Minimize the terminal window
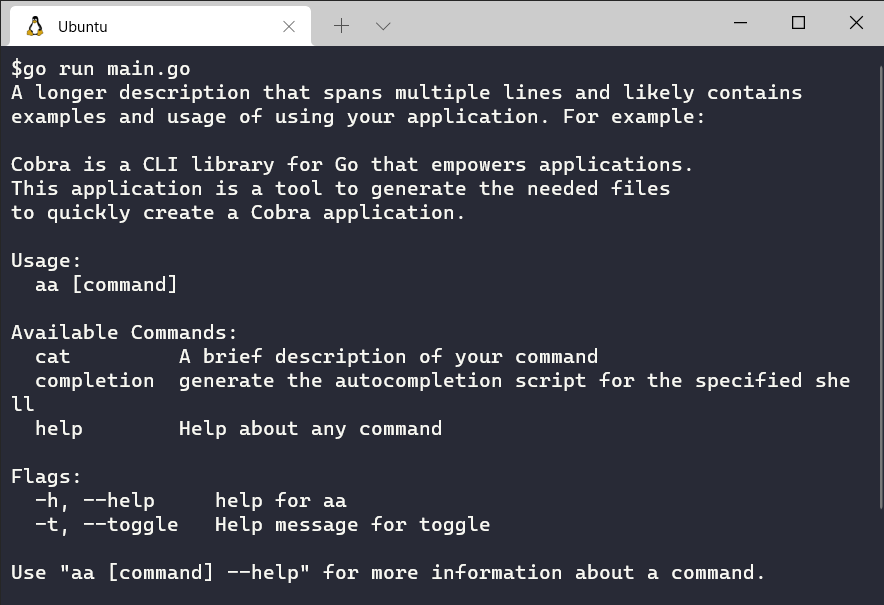This screenshot has width=884, height=605. (740, 23)
